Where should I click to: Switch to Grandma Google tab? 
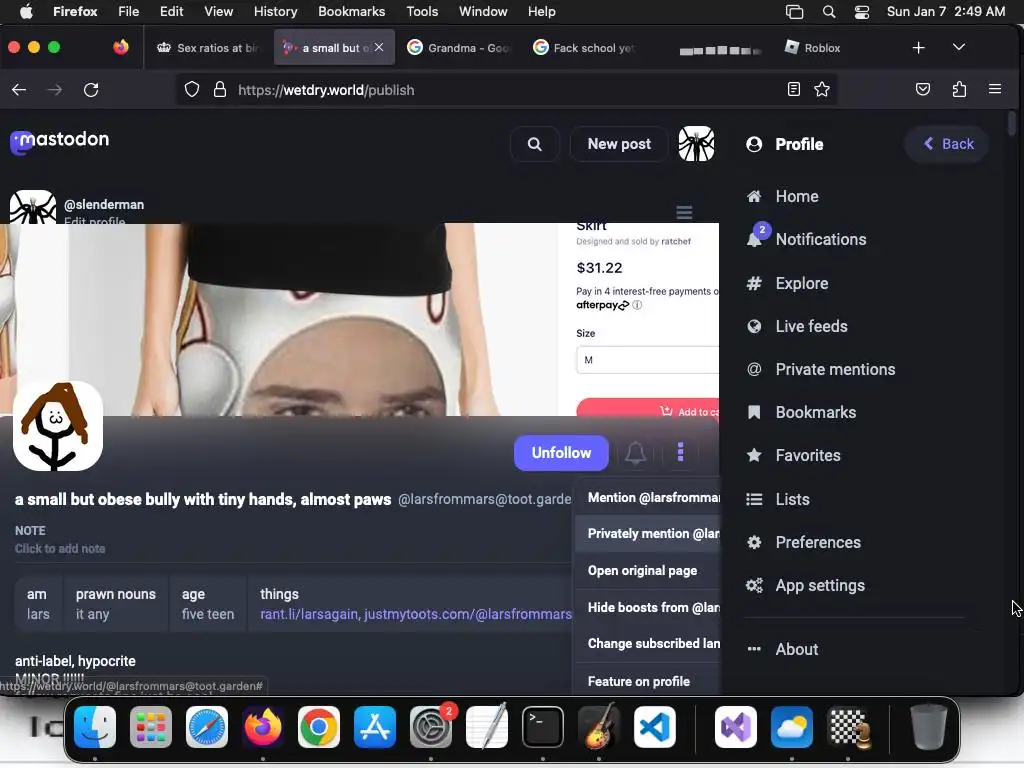click(x=460, y=48)
